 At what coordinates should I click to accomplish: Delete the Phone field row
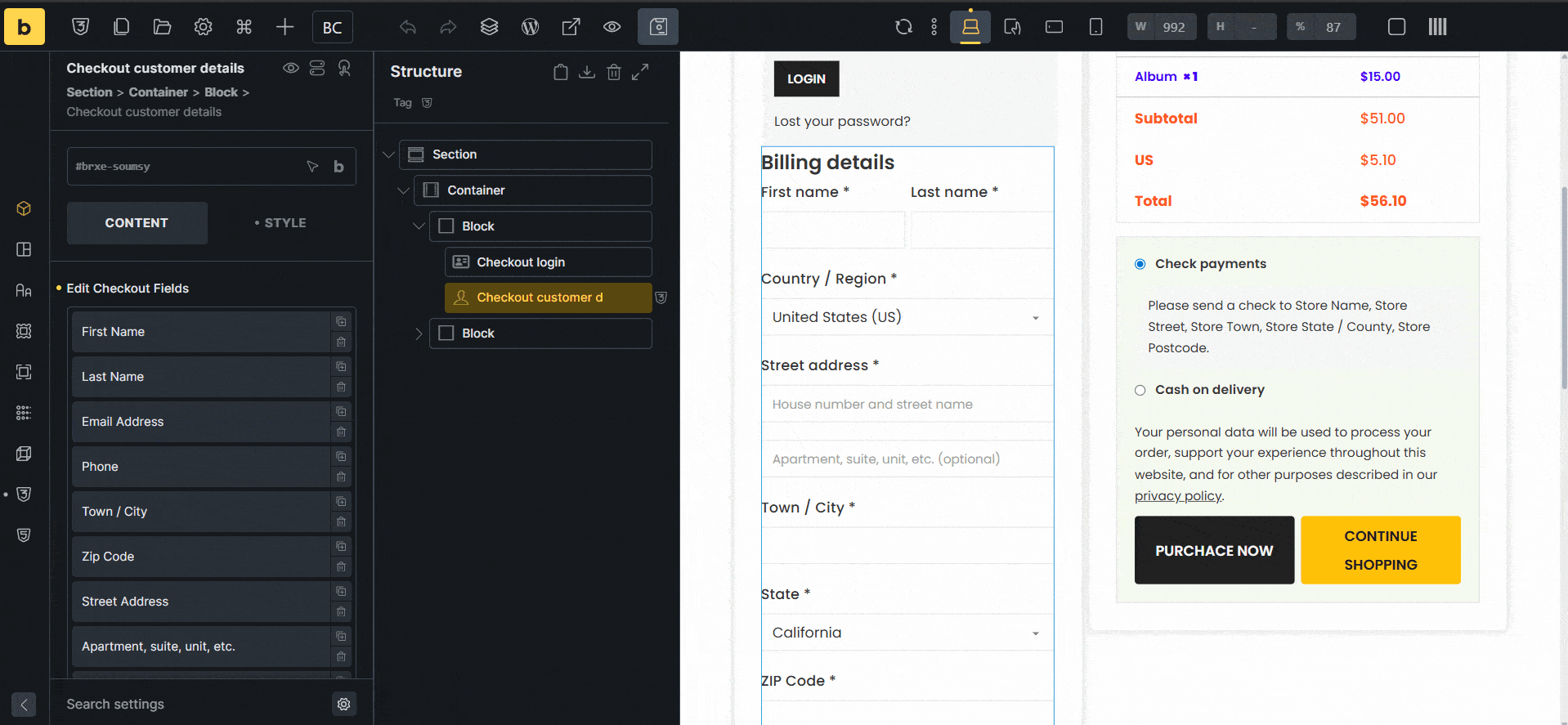tap(341, 477)
